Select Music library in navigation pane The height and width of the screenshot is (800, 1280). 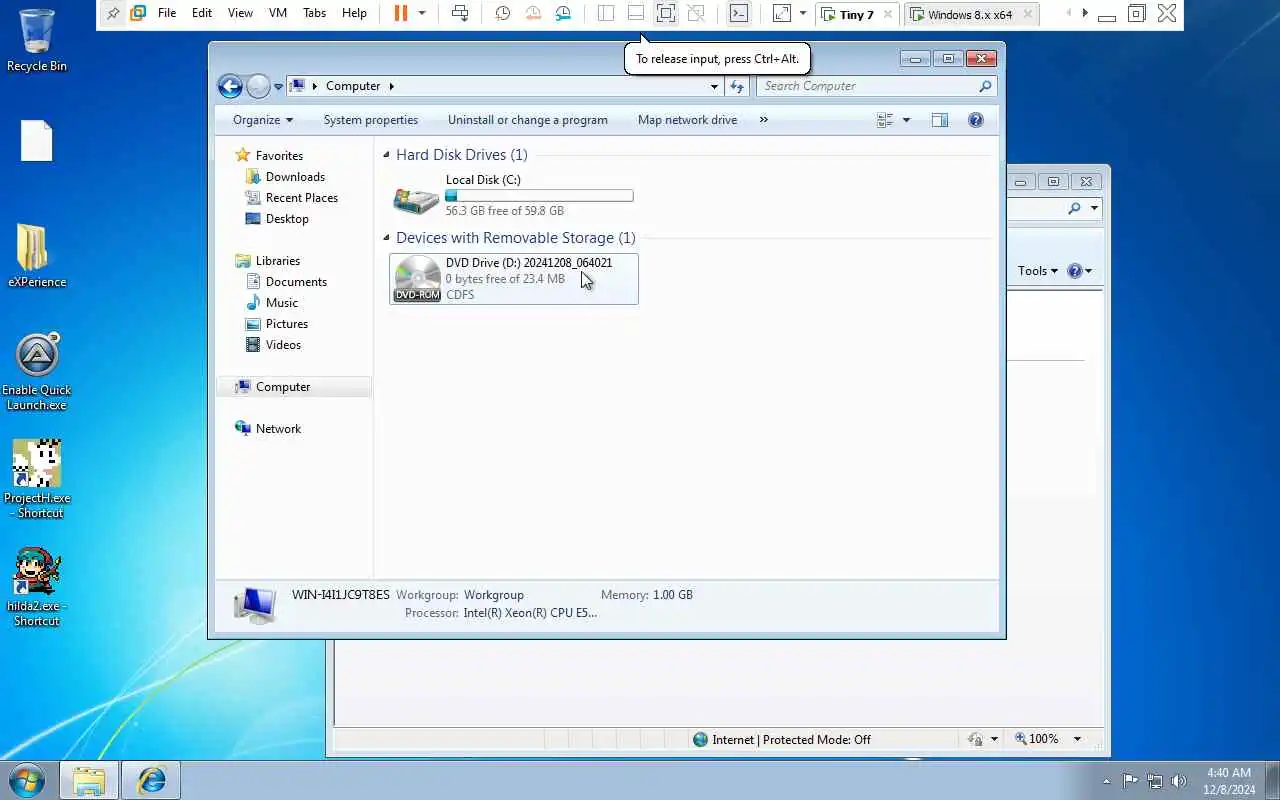coord(282,303)
